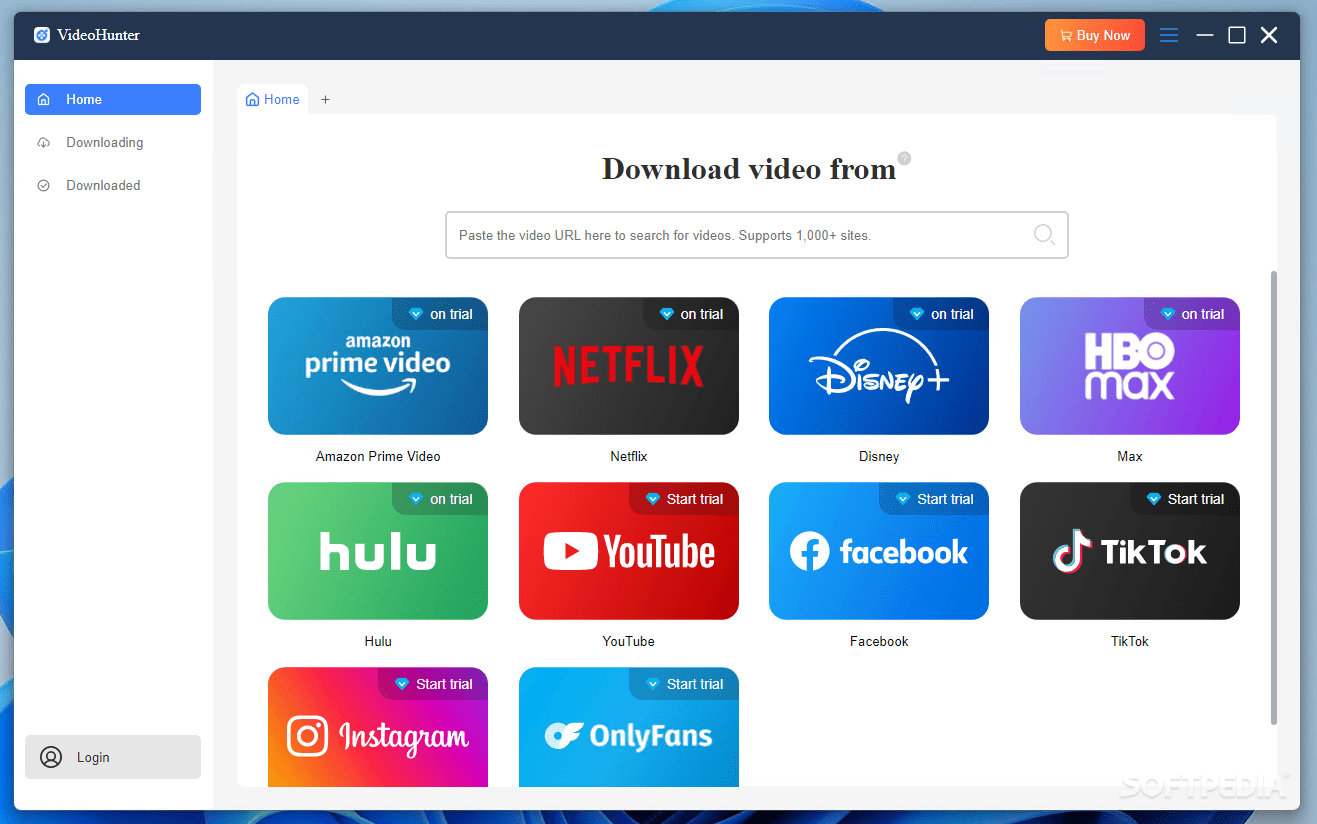
Task: Click 'Start trial' badge on OnlyFans
Action: (x=684, y=684)
